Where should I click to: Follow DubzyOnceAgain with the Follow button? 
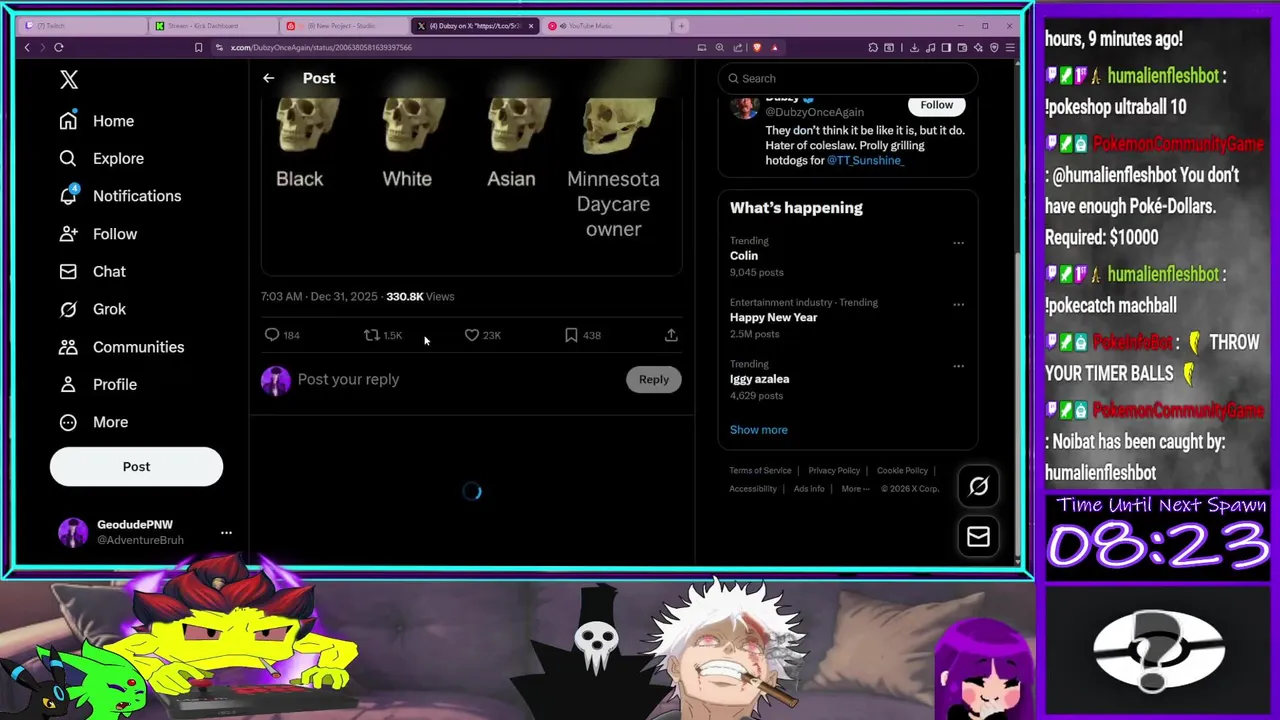coord(937,105)
